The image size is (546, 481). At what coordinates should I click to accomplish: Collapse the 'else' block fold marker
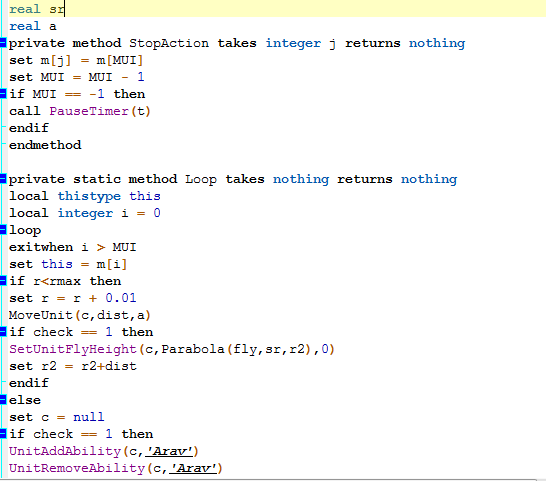click(x=3, y=400)
